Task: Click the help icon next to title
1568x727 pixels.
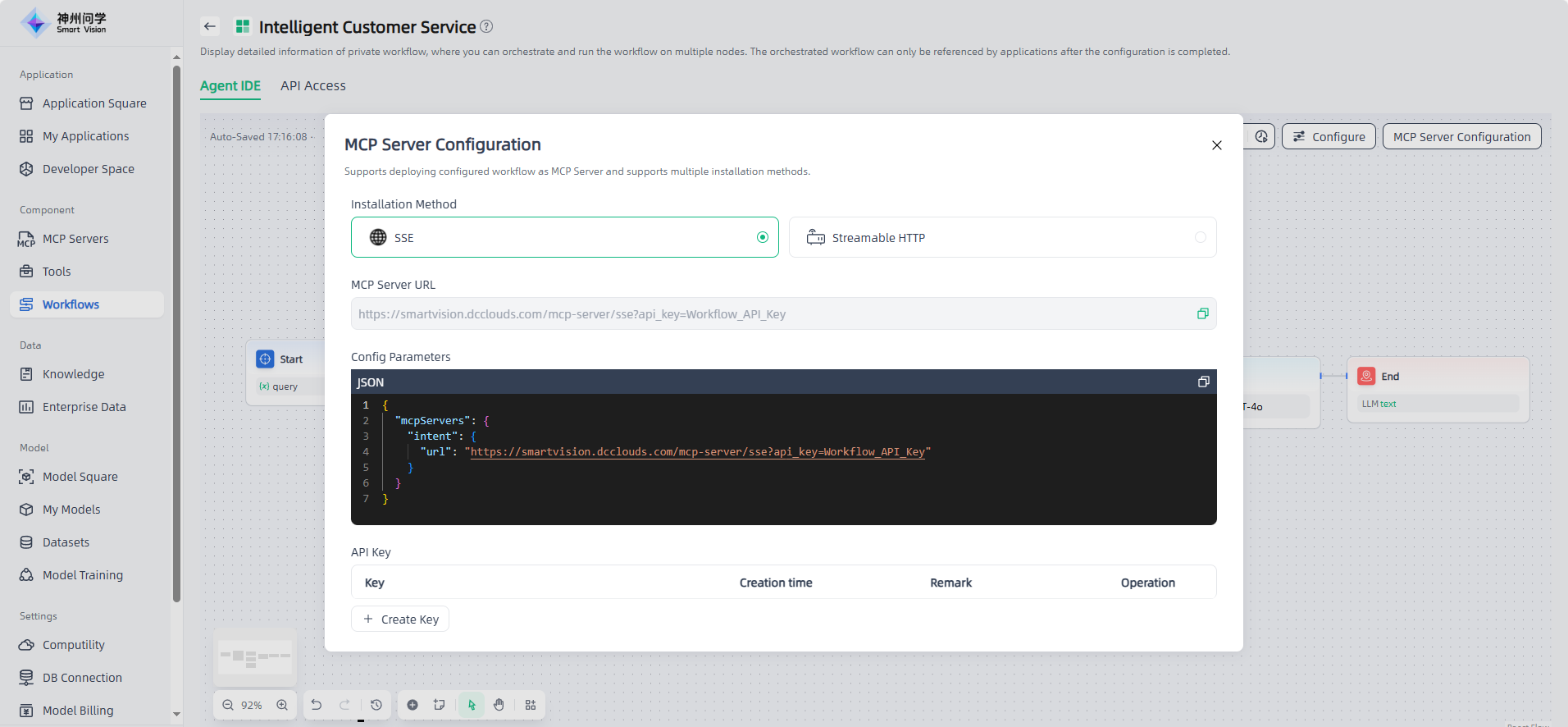Action: 486,26
